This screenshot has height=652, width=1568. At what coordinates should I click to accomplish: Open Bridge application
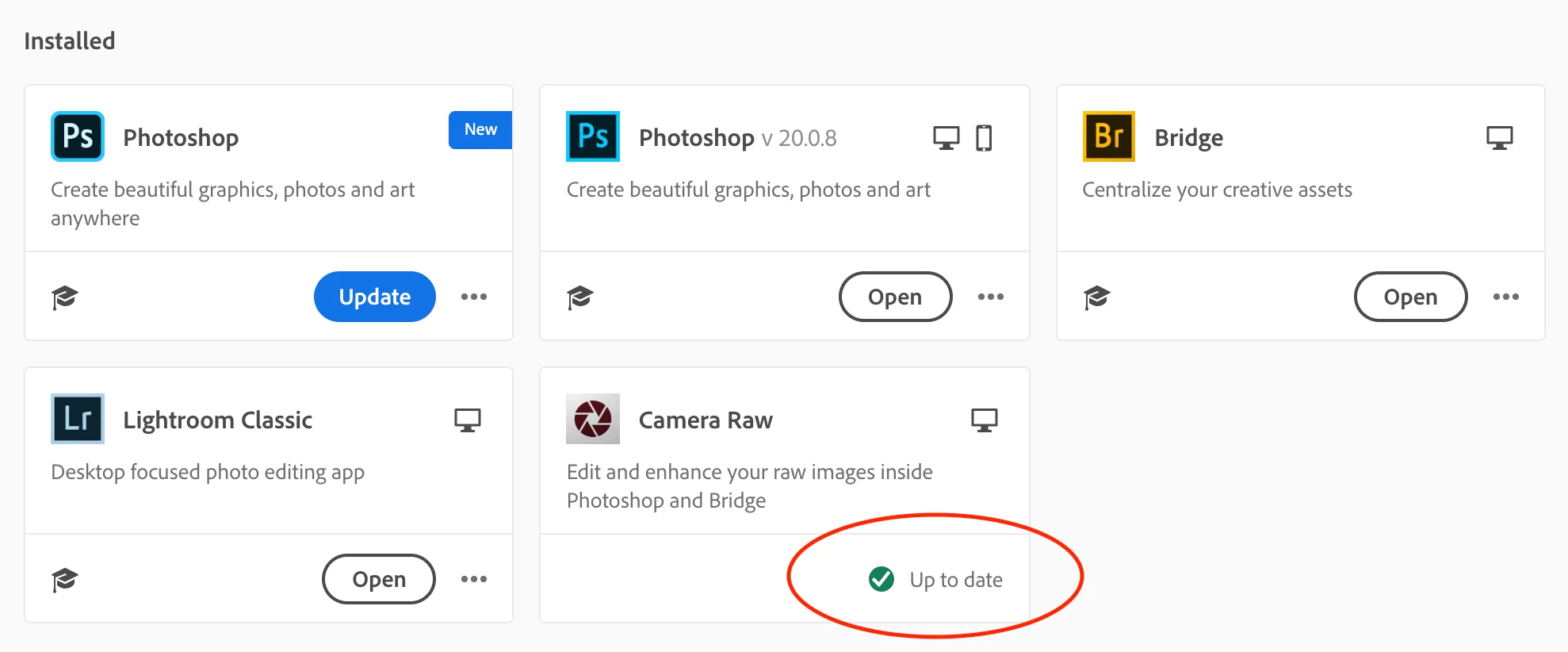pyautogui.click(x=1411, y=297)
